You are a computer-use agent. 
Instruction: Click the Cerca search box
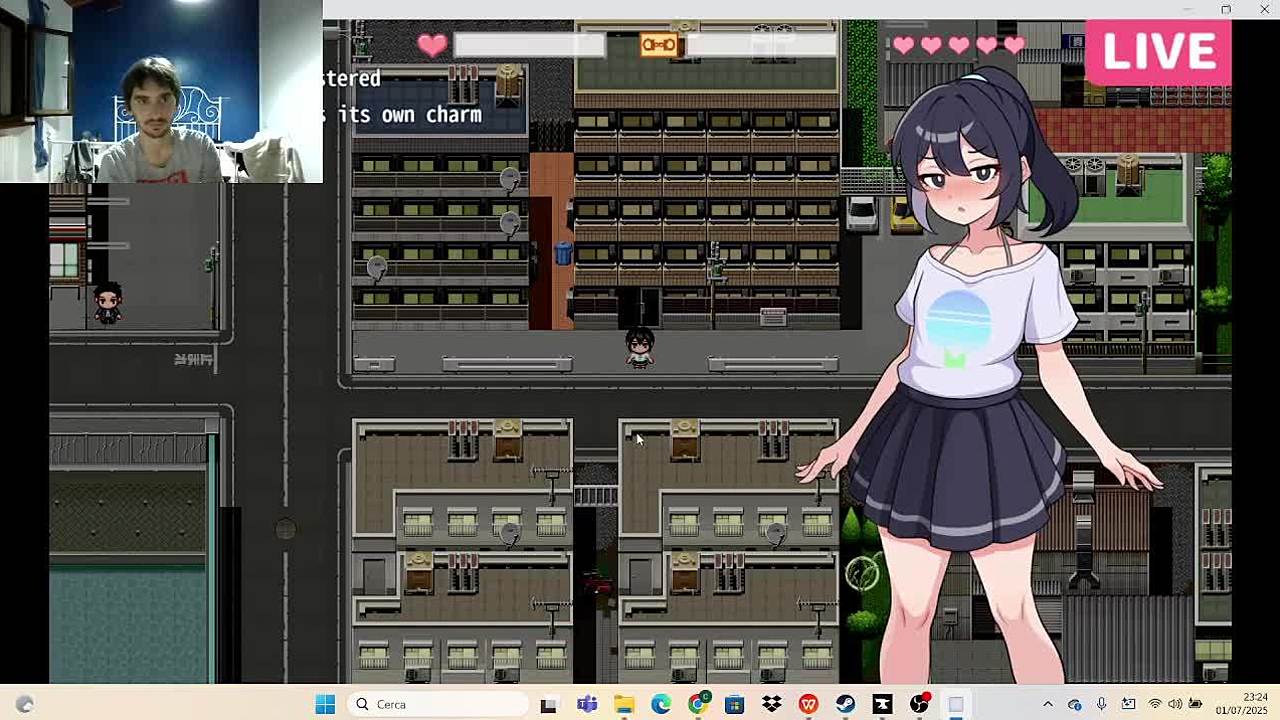438,704
